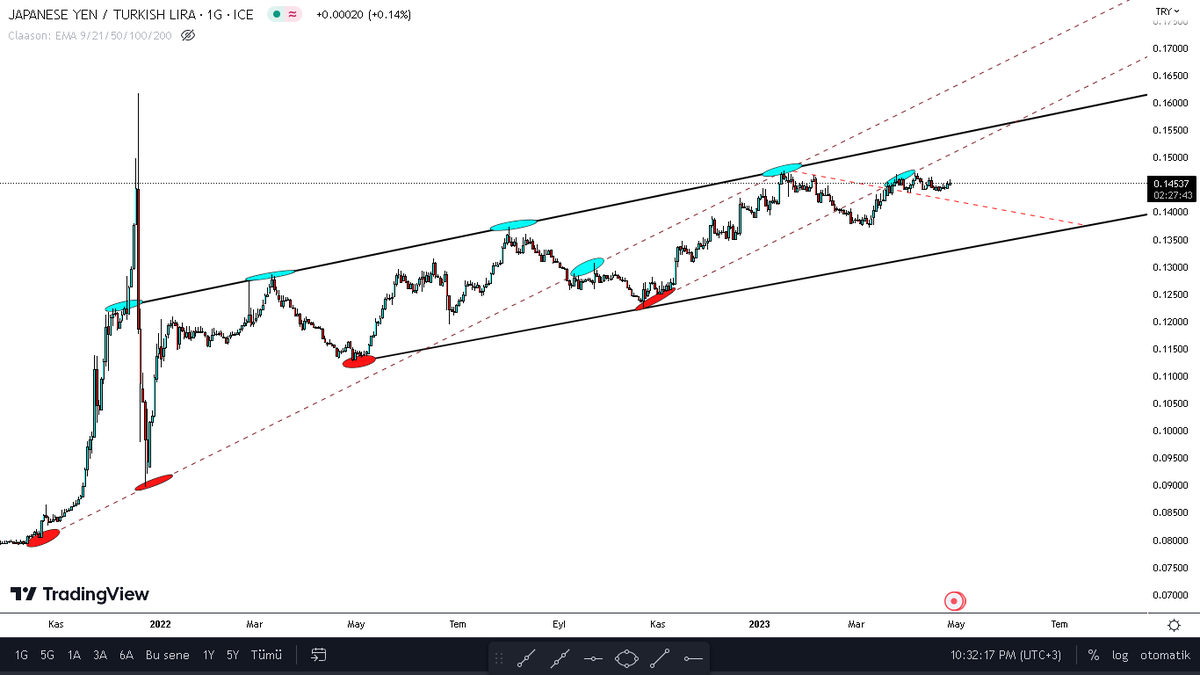Image resolution: width=1200 pixels, height=675 pixels.
Task: Click the Claason EMA 9/21/50/100/200 indicator label
Action: tap(91, 35)
